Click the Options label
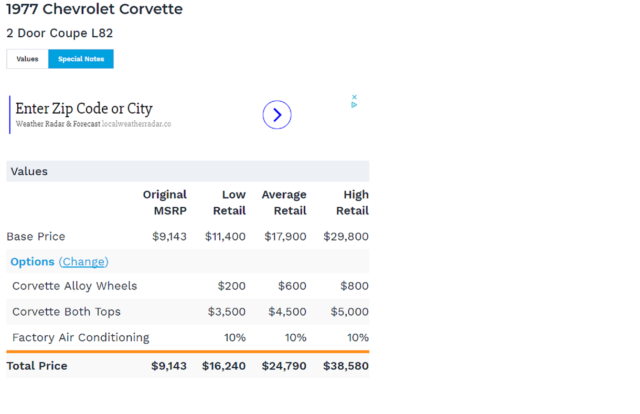 tap(32, 262)
